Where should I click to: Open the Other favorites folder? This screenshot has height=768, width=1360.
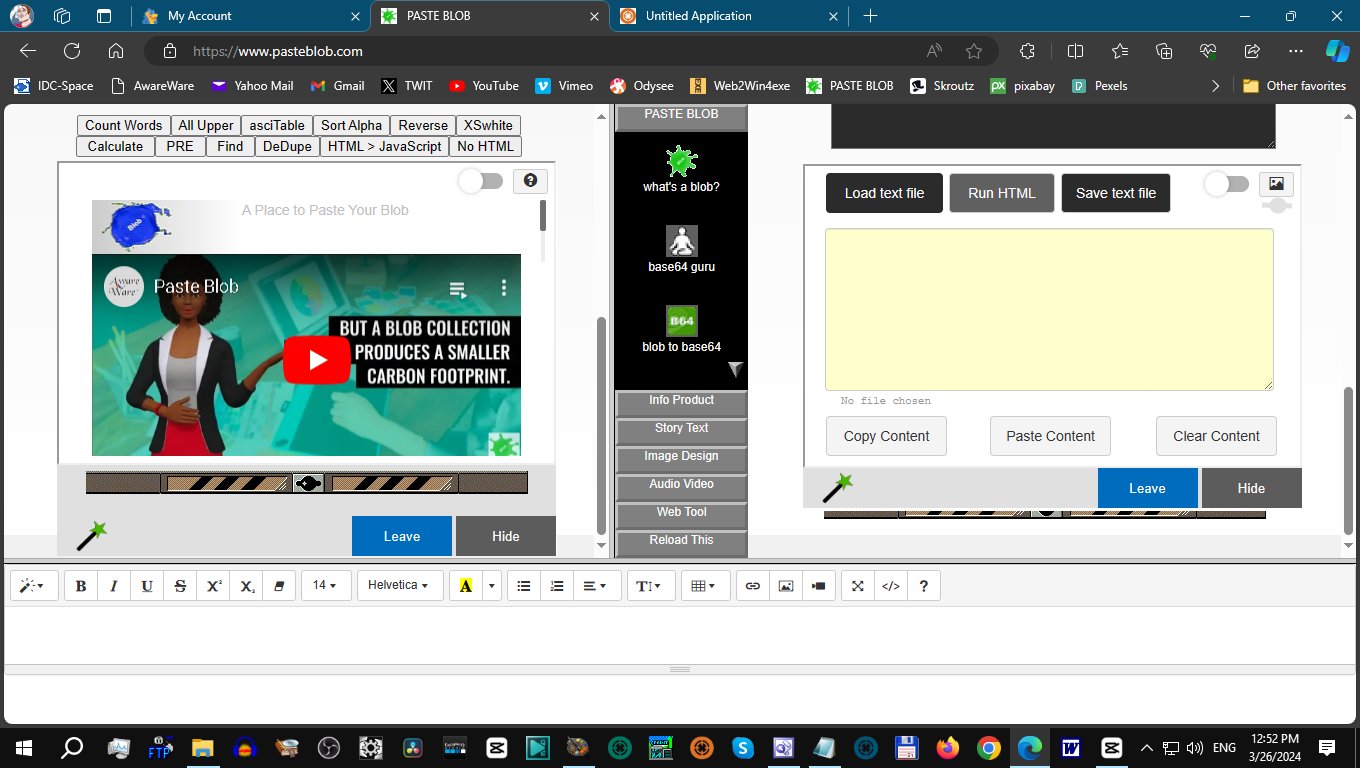pyautogui.click(x=1294, y=86)
